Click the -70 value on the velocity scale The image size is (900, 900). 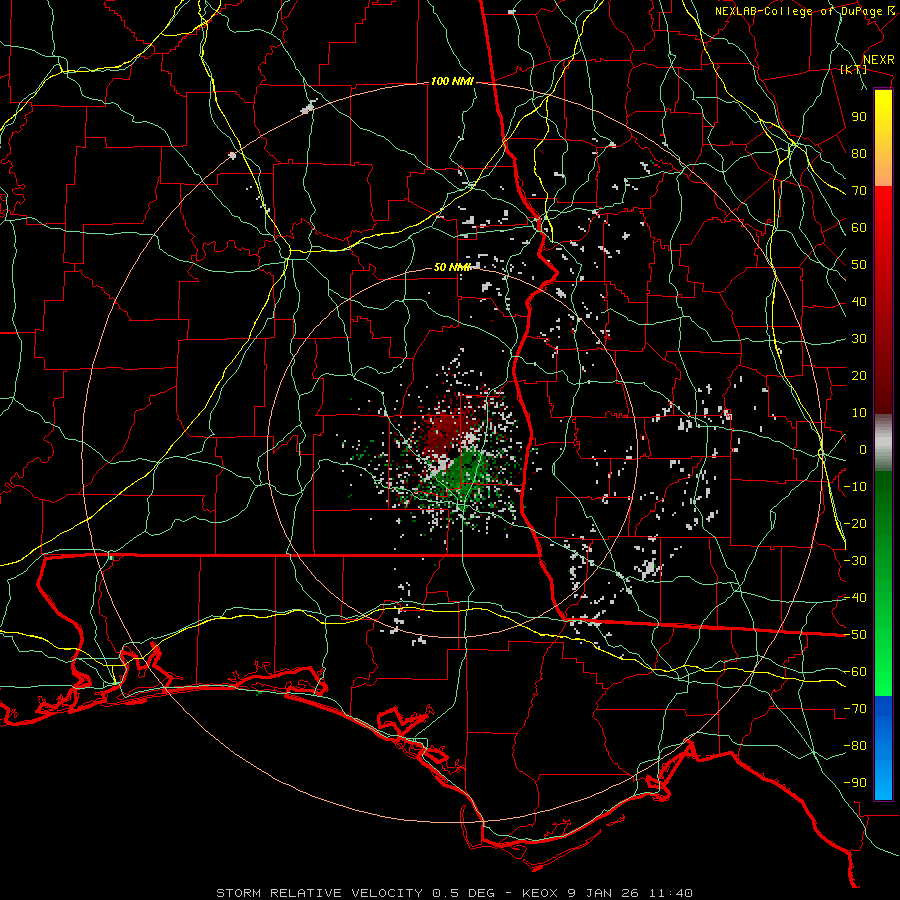pyautogui.click(x=855, y=709)
